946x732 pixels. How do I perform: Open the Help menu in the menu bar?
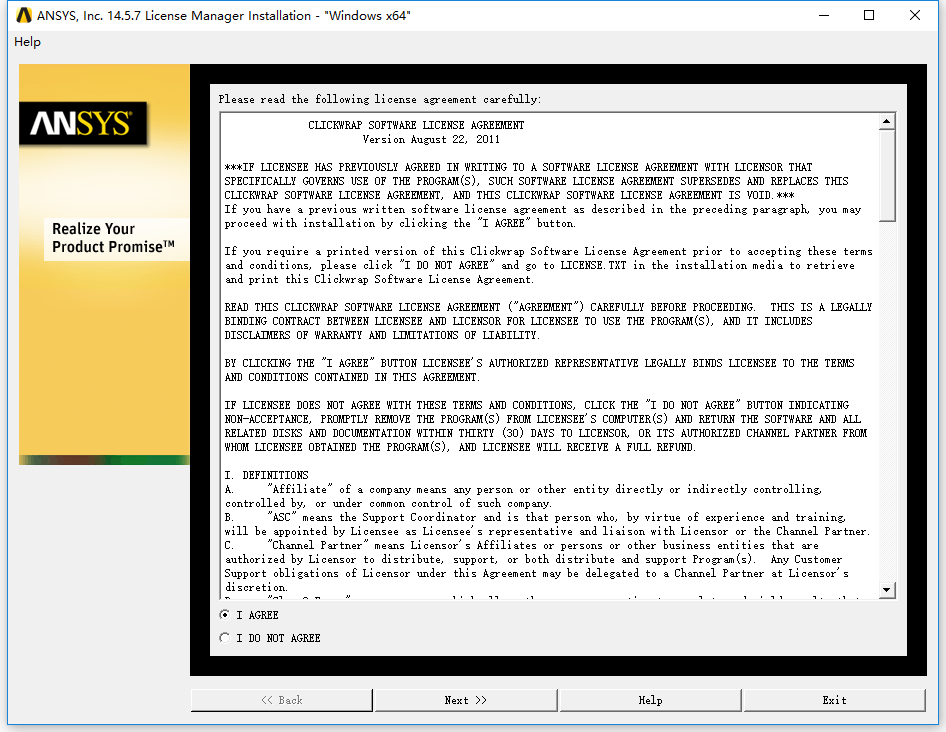point(27,42)
